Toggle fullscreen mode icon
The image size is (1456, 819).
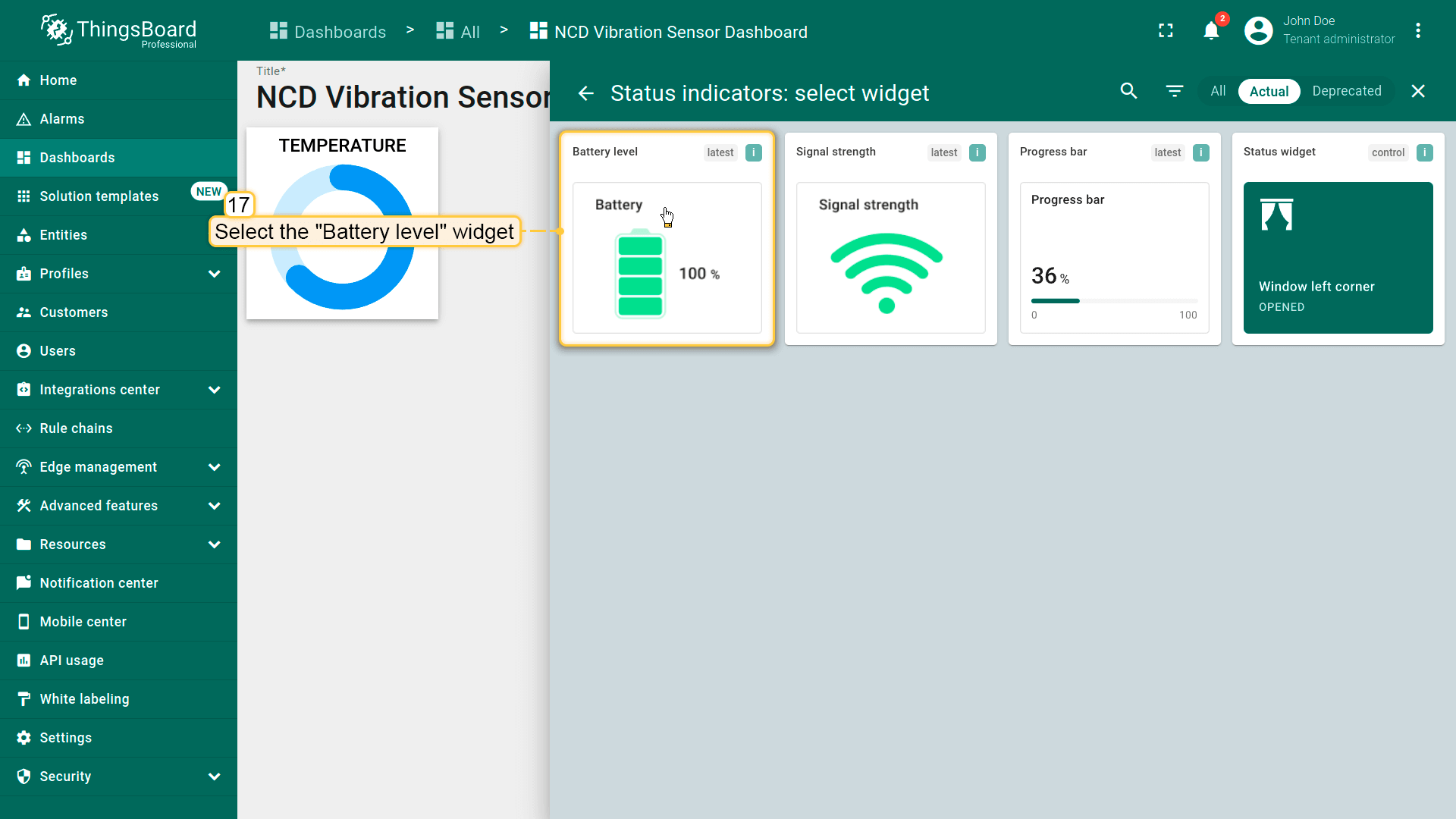[x=1166, y=31]
